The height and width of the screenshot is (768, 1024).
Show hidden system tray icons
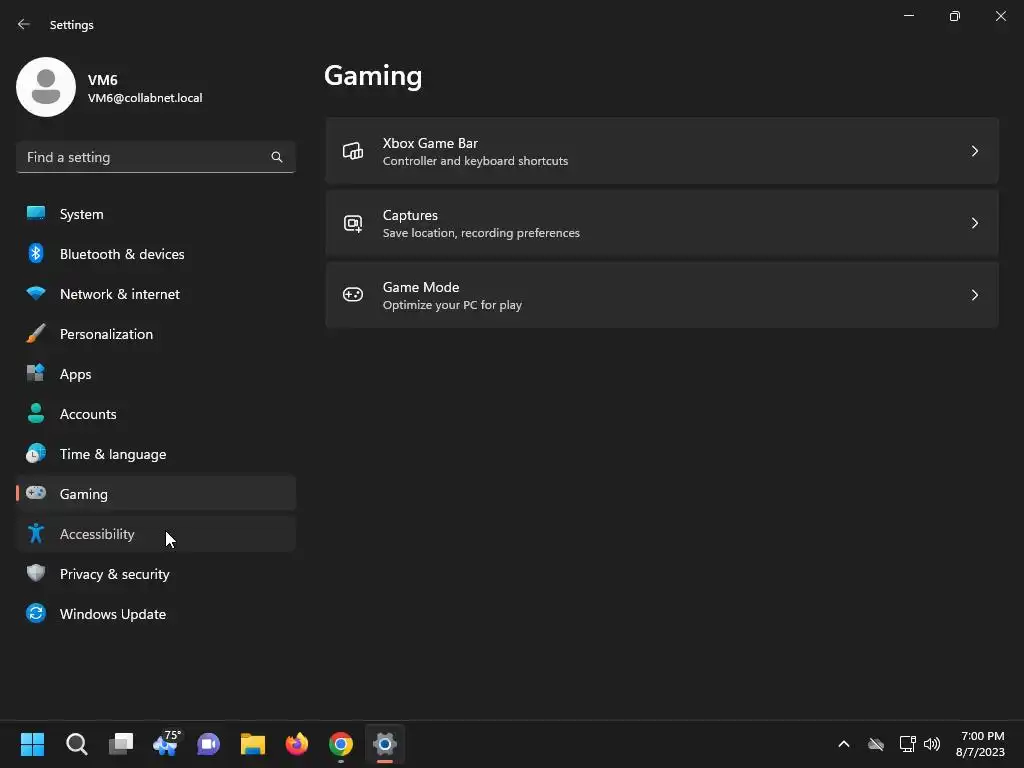[x=844, y=743]
